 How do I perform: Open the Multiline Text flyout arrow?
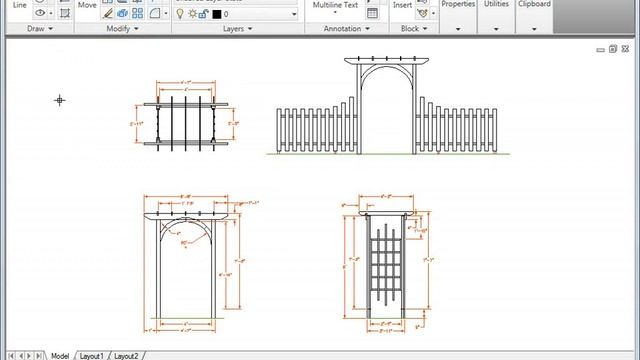335,13
